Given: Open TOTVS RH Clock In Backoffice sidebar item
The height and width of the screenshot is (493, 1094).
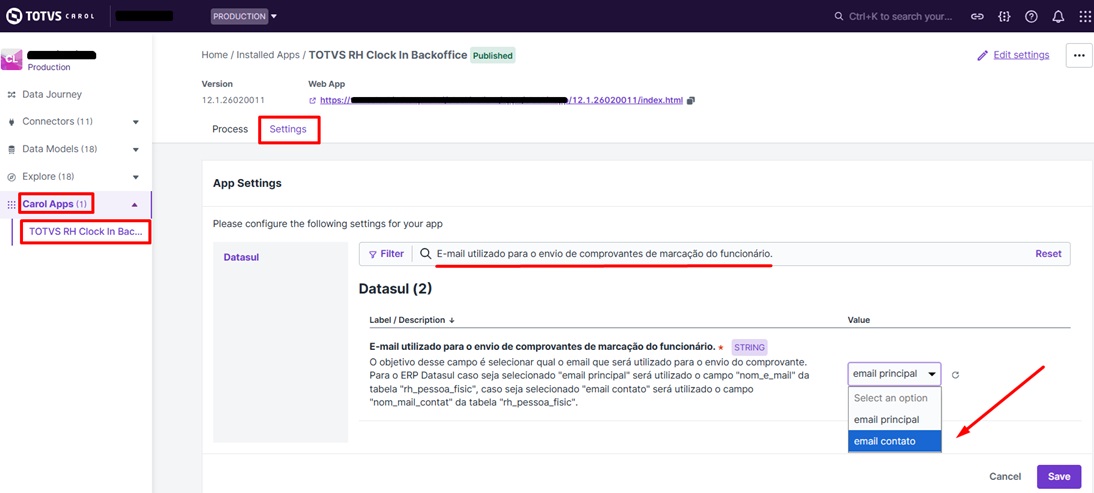Looking at the screenshot, I should point(86,232).
